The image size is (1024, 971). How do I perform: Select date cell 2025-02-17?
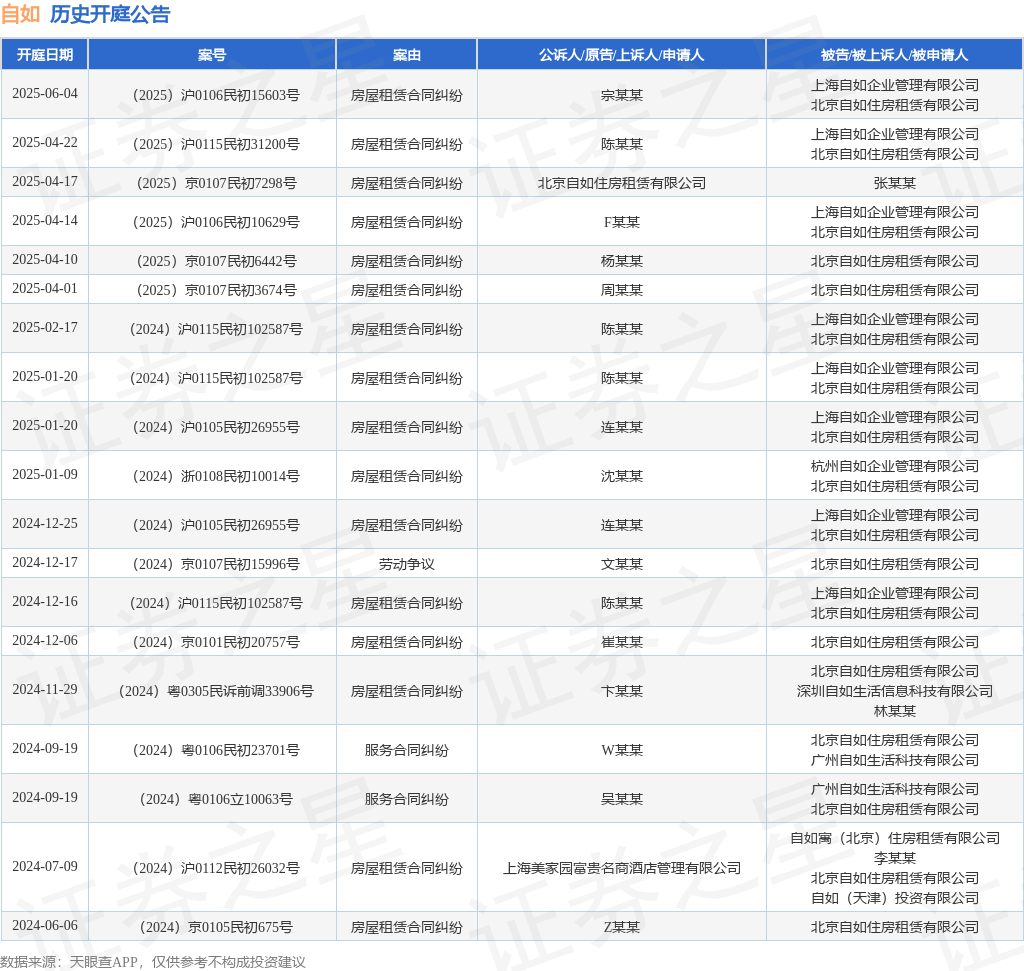point(44,328)
